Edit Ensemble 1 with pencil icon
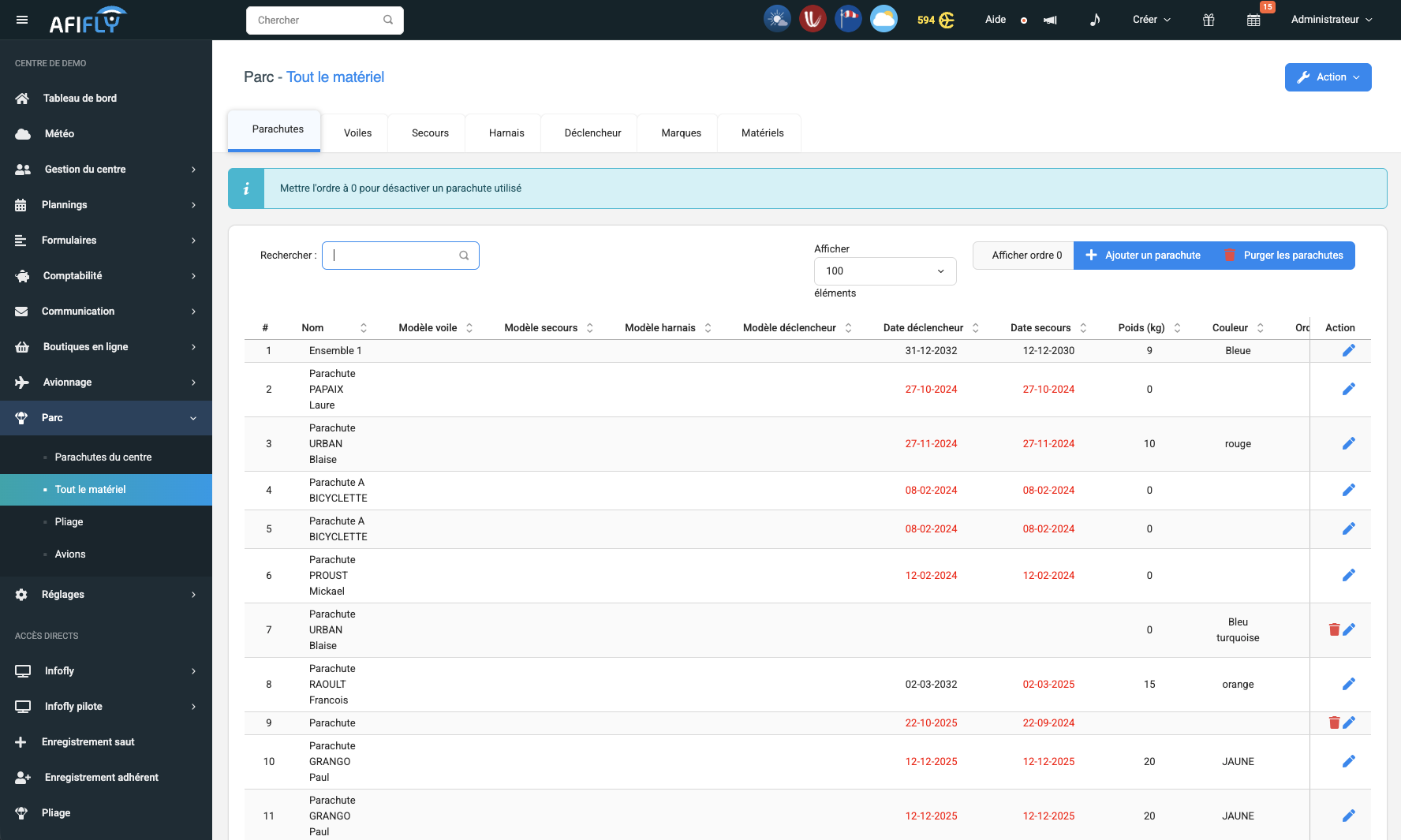 point(1349,350)
